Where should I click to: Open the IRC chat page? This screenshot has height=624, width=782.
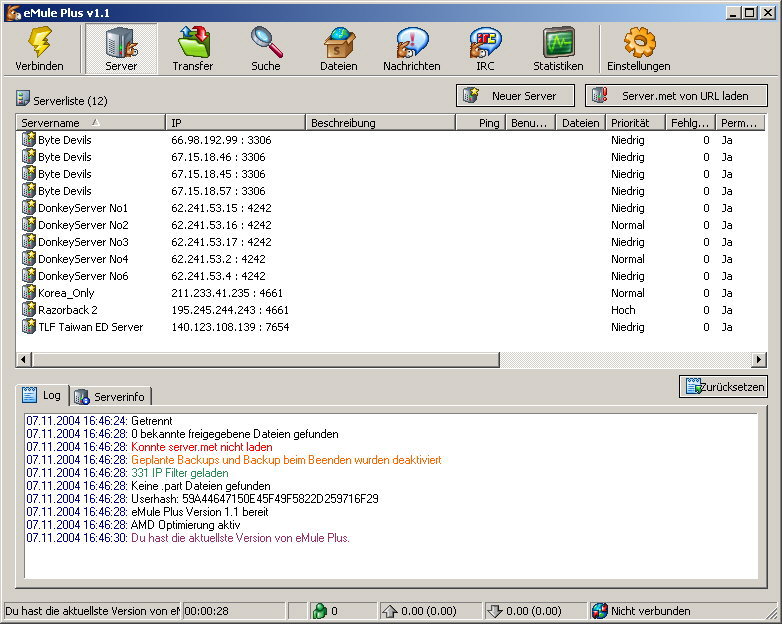pyautogui.click(x=485, y=49)
